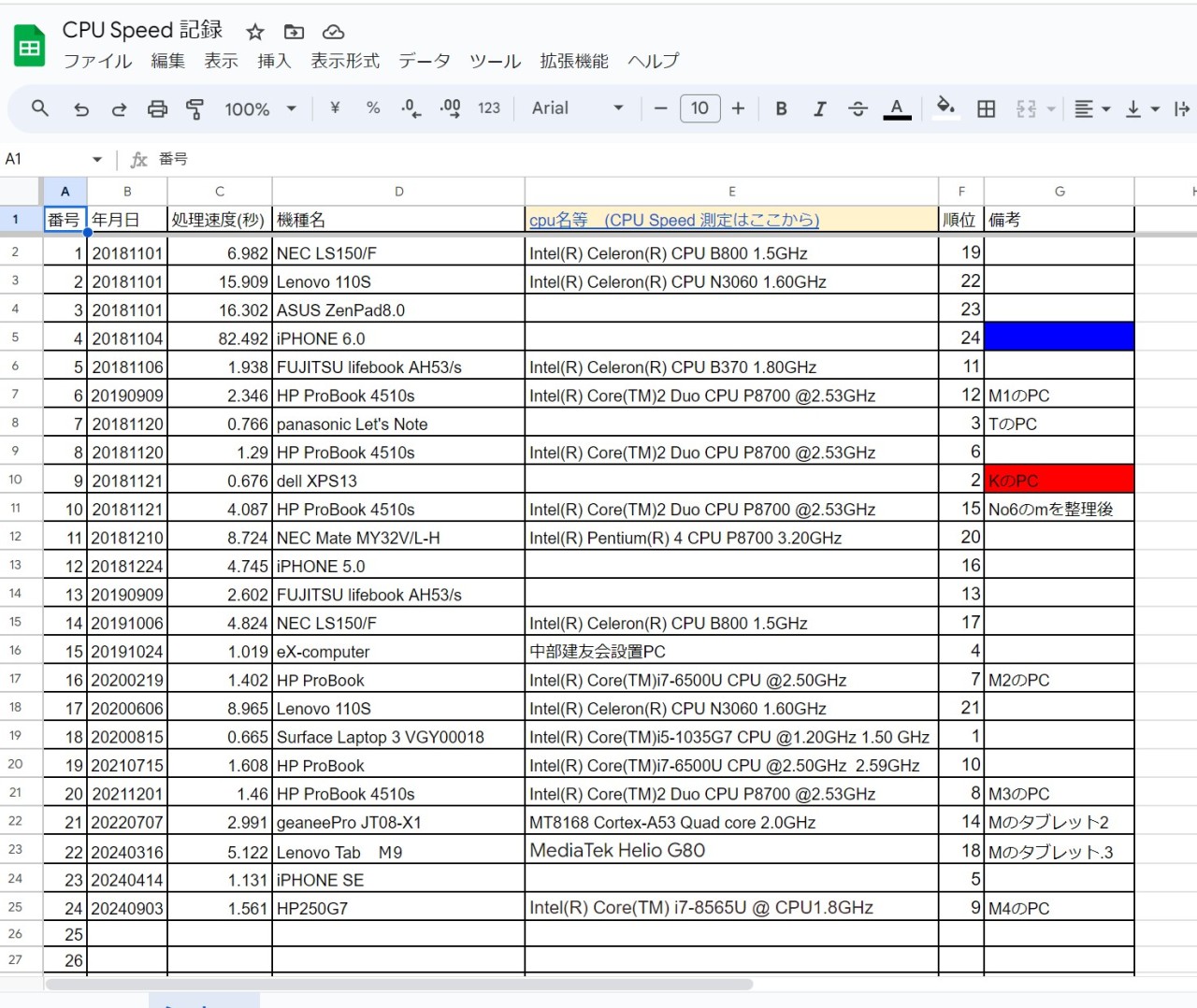Open the データ menu

[x=424, y=61]
